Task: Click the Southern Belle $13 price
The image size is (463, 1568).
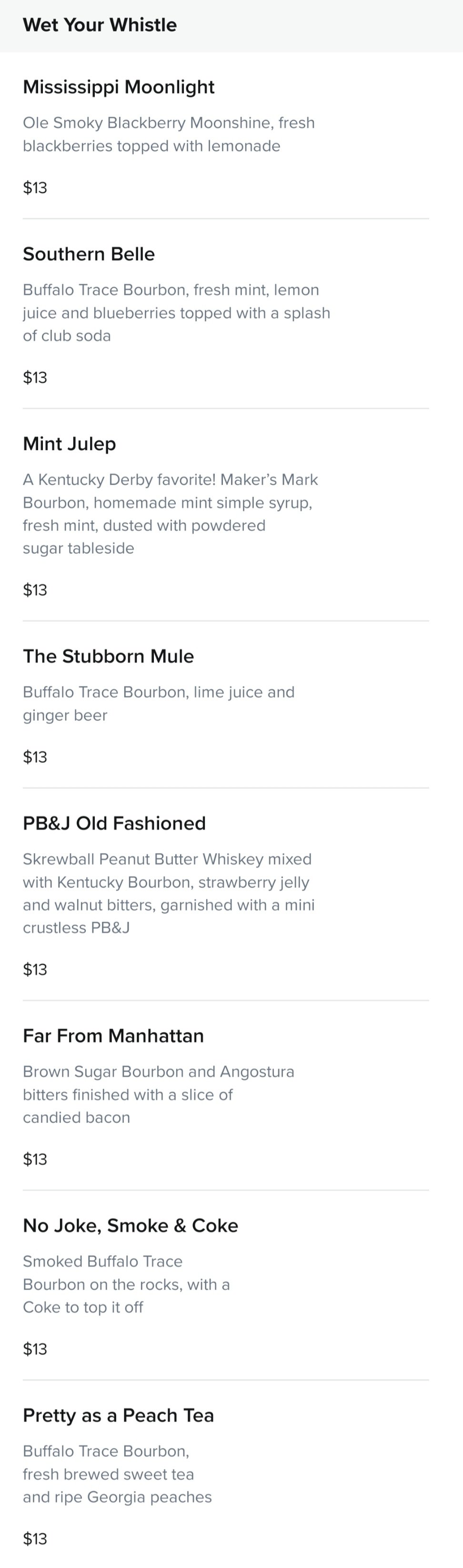Action: pos(35,377)
